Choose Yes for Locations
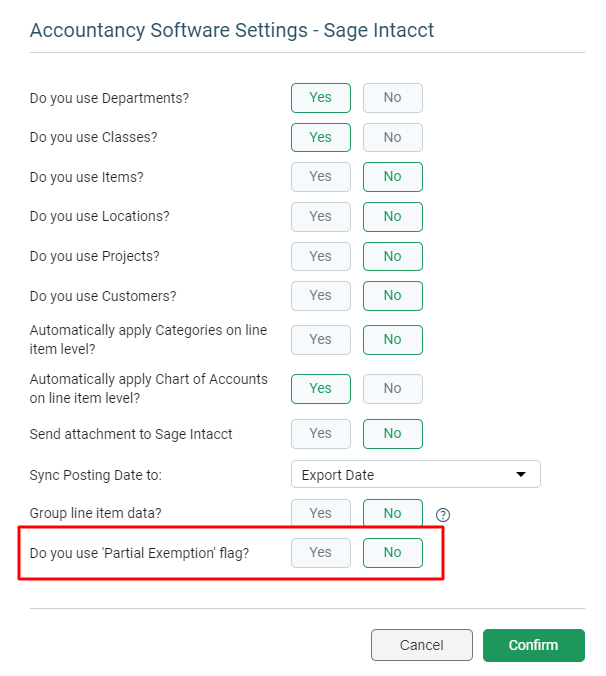Screen dimensions: 606x676 321,216
